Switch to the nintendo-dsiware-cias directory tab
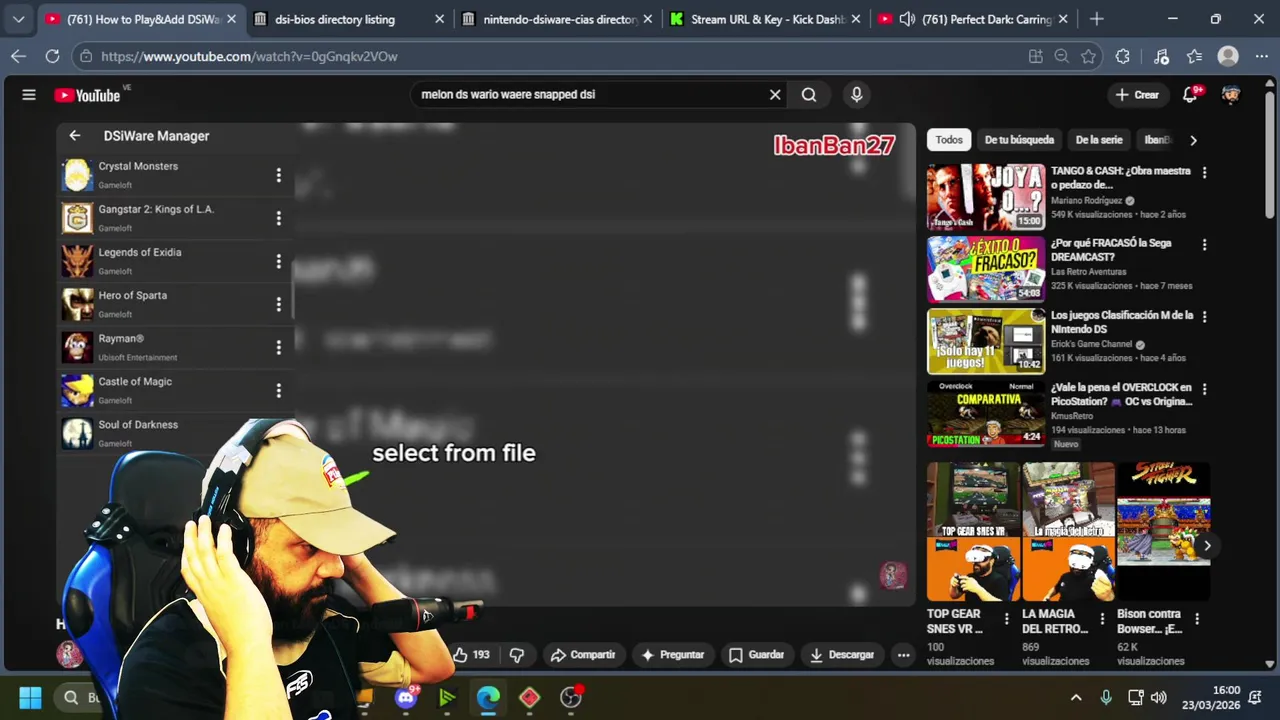 557,19
